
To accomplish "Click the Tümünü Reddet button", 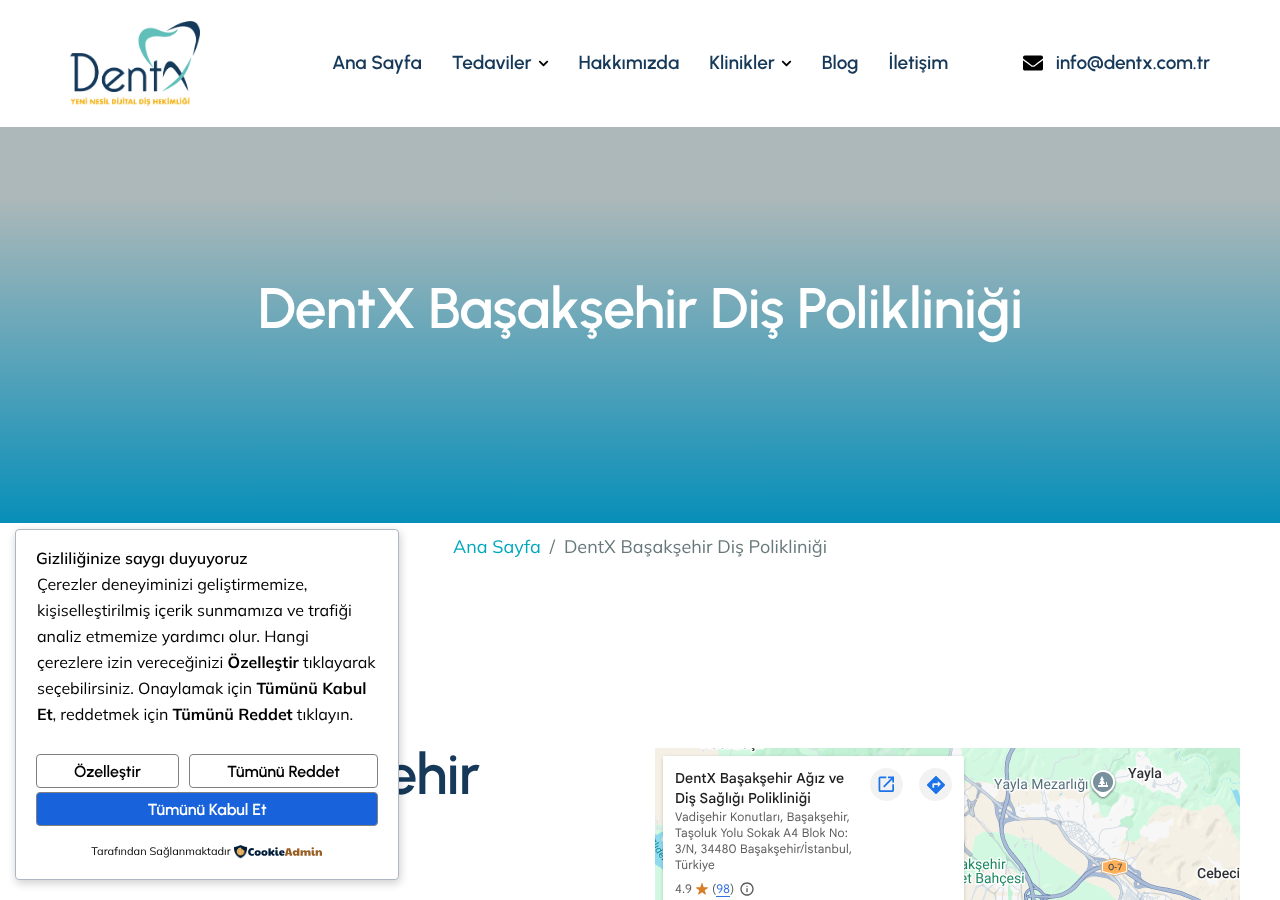I will 283,771.
